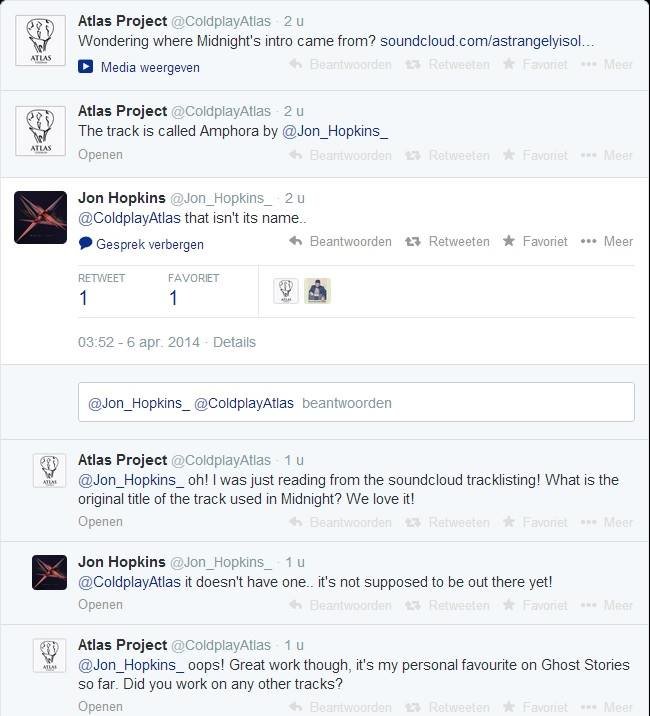Screen dimensions: 650x716
Task: Expand the "not supposed to be out" tweet with Openen
Action: tap(100, 604)
